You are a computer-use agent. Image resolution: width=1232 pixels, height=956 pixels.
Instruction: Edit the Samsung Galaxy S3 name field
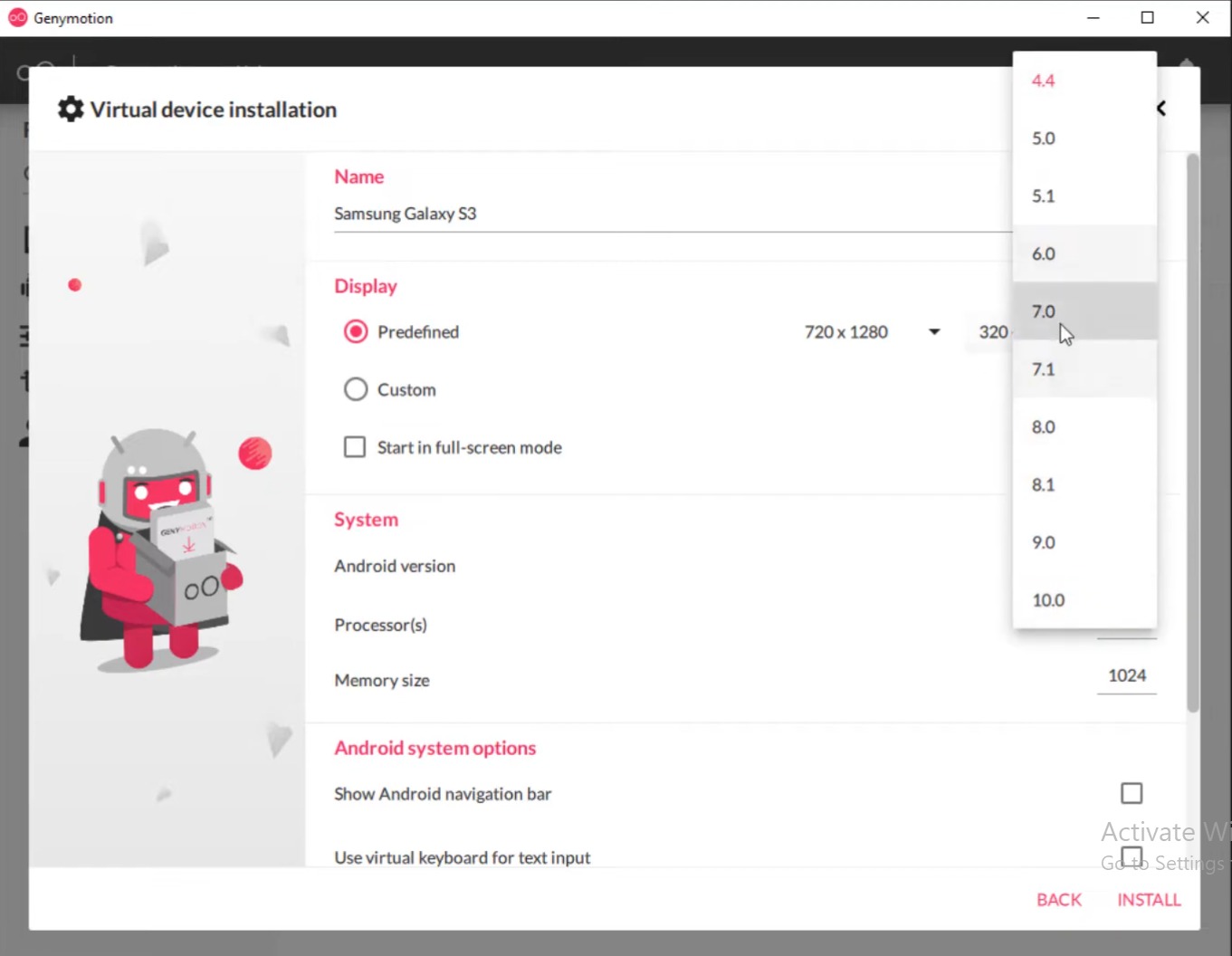(673, 215)
